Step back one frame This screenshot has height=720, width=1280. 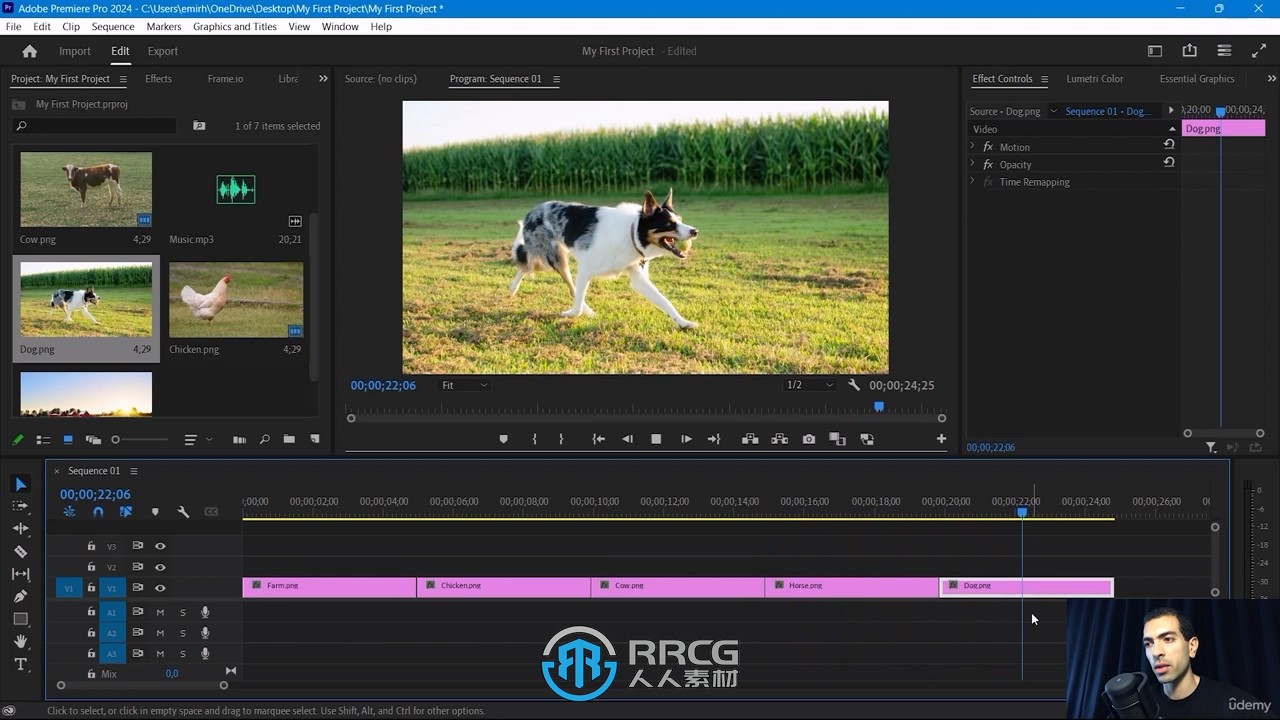click(x=627, y=439)
